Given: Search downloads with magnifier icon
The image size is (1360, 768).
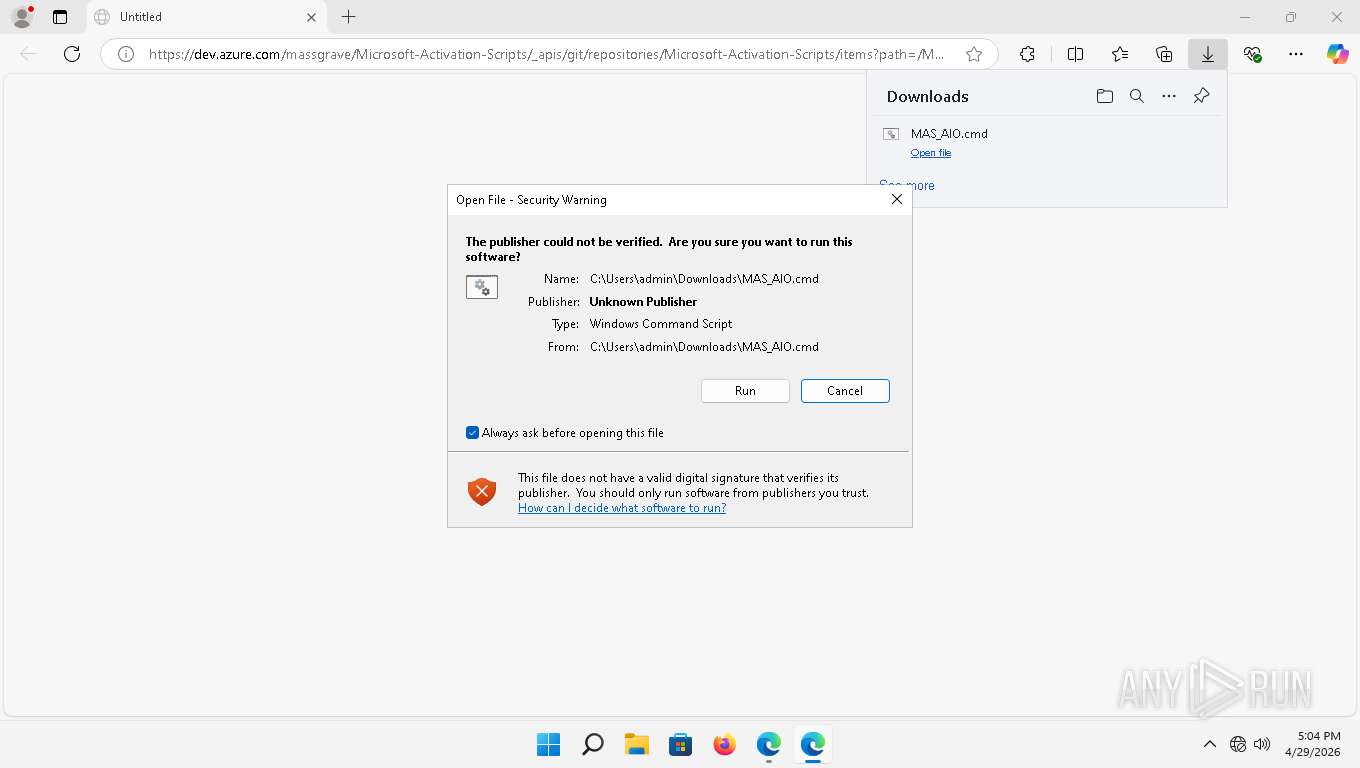Looking at the screenshot, I should pyautogui.click(x=1137, y=96).
